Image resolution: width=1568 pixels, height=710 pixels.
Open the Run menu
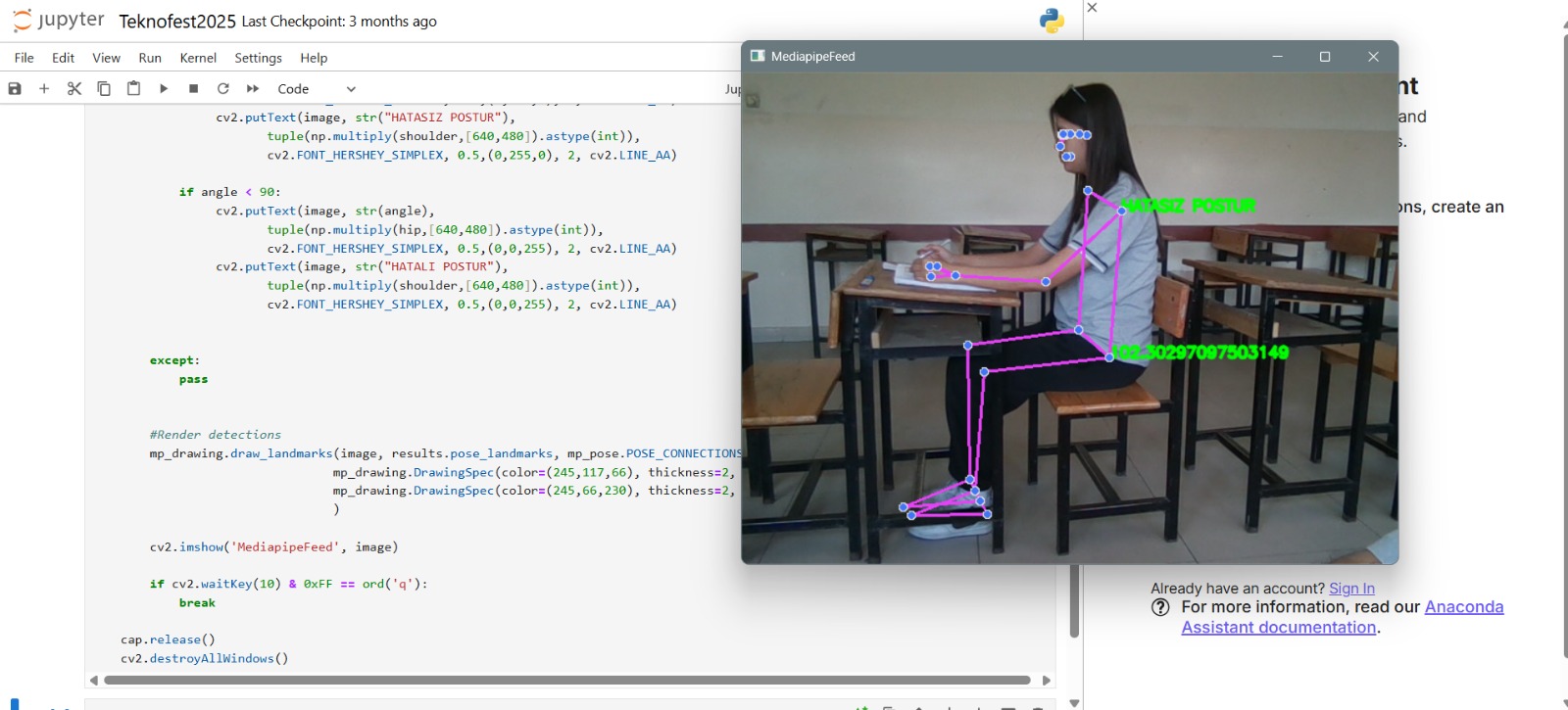pos(150,58)
